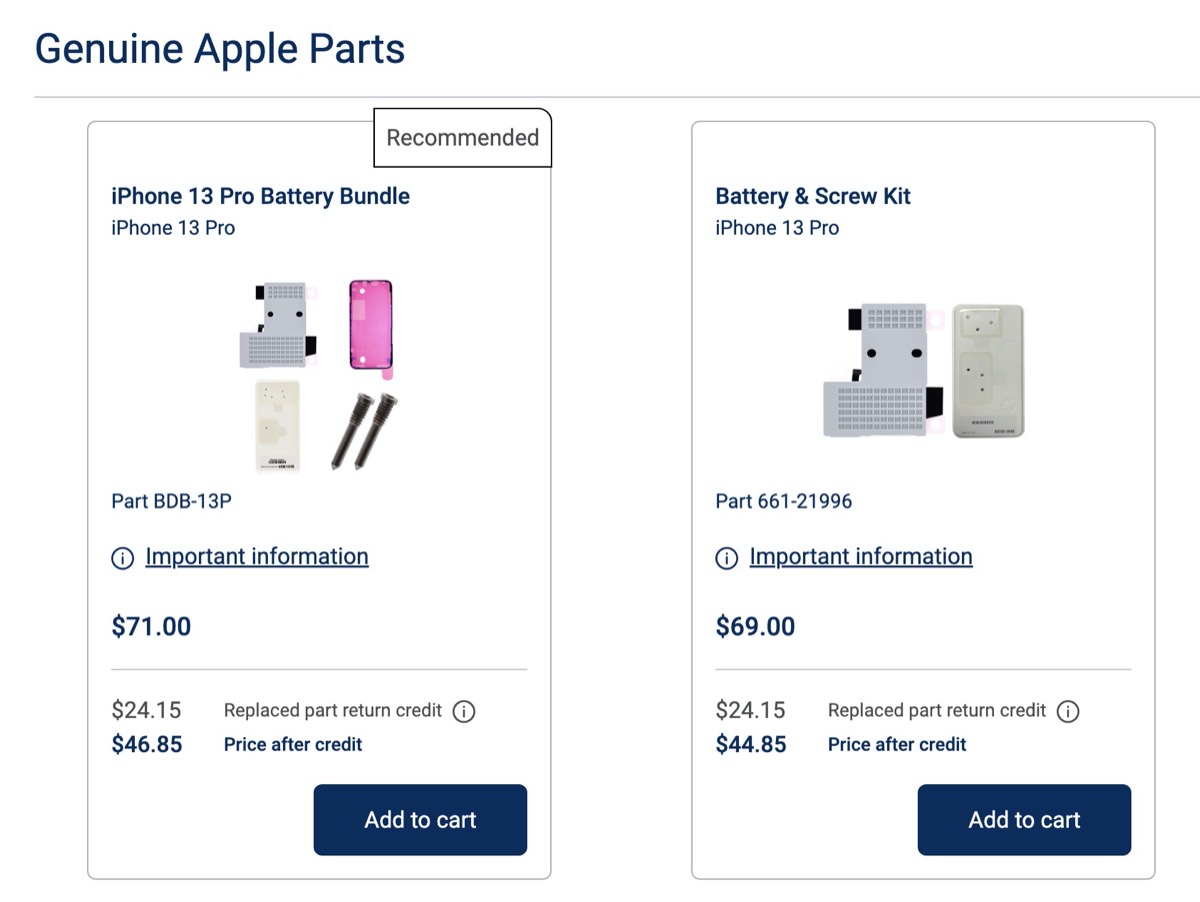This screenshot has height=902, width=1200.
Task: Open Important information link for Battery & Screw Kit
Action: [861, 557]
